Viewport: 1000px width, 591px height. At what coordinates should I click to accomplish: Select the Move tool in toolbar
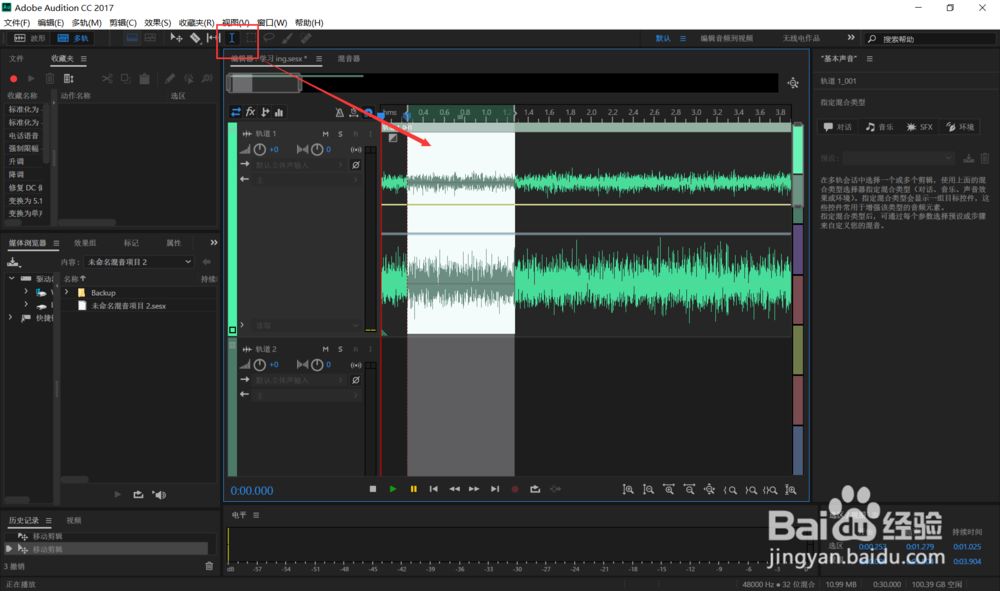[176, 38]
